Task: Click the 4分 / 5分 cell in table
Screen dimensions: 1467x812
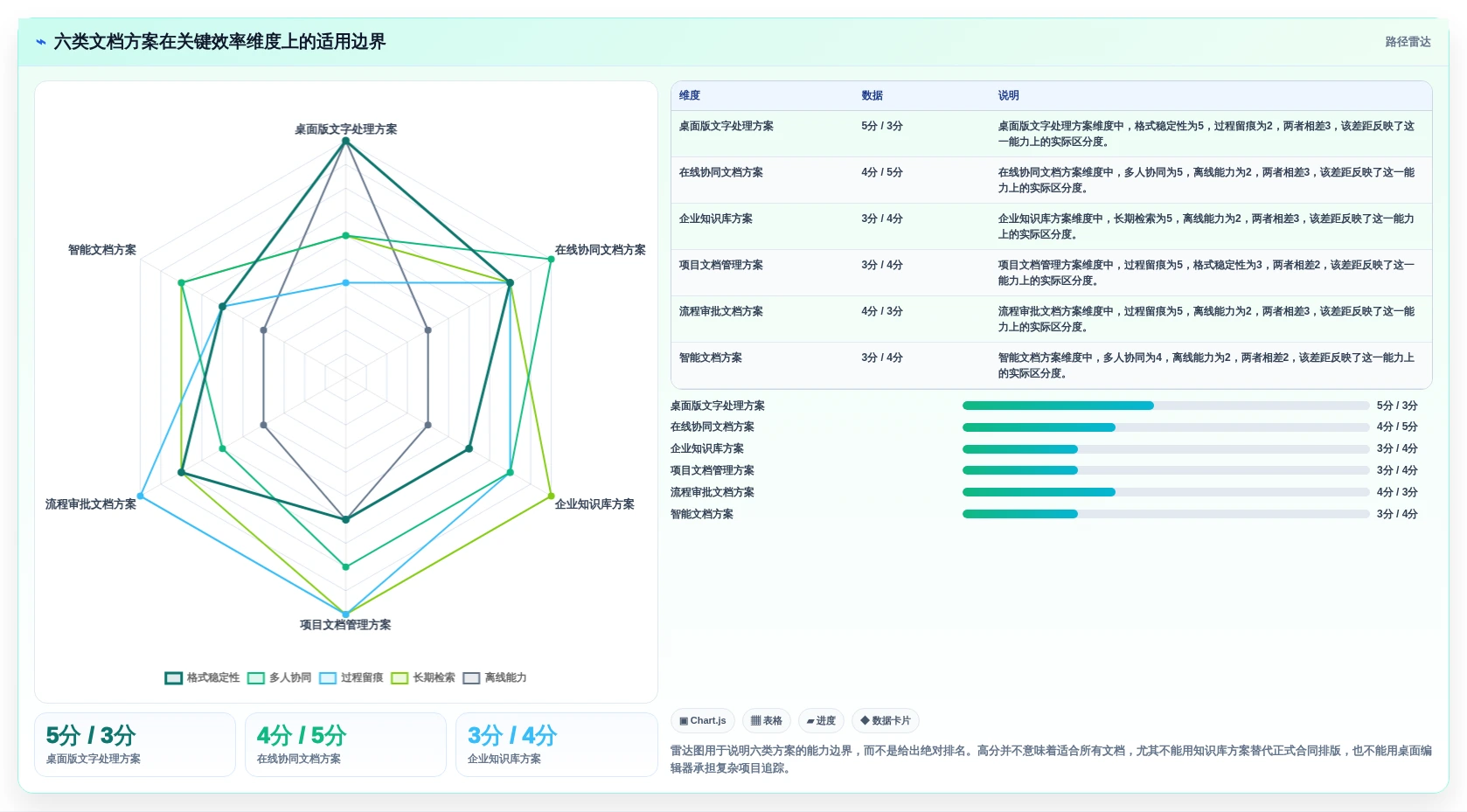Action: [x=882, y=172]
